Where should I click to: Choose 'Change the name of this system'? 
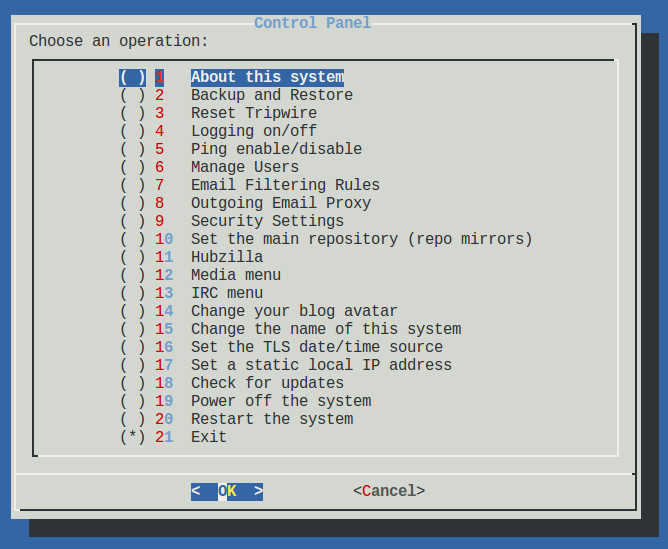pyautogui.click(x=326, y=329)
